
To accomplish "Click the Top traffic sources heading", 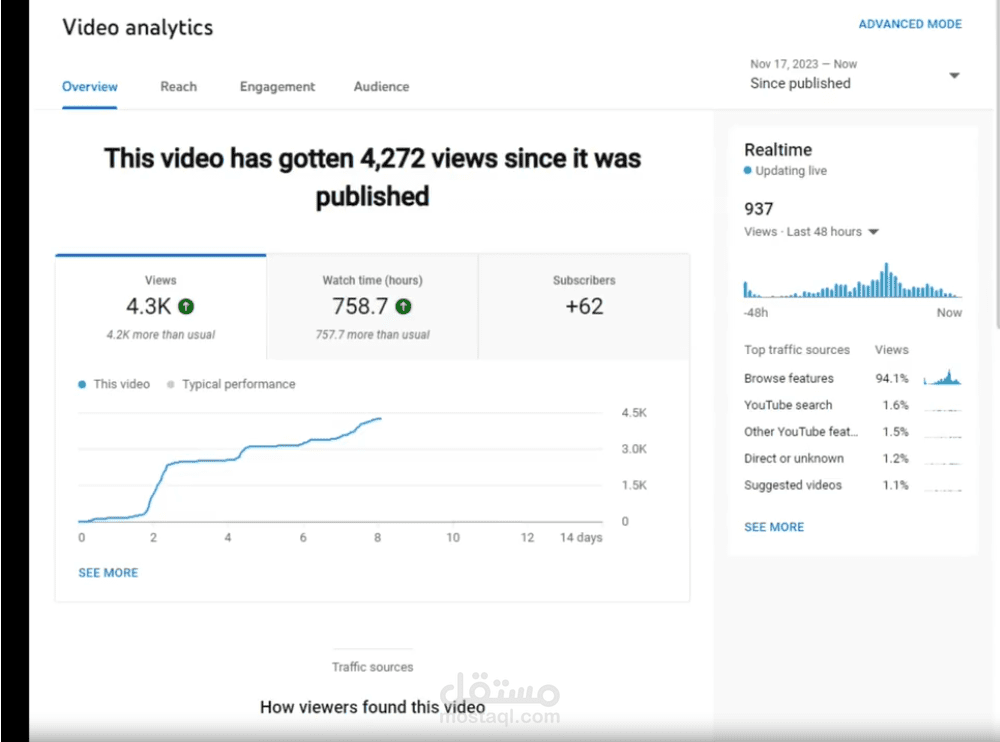I will (797, 350).
